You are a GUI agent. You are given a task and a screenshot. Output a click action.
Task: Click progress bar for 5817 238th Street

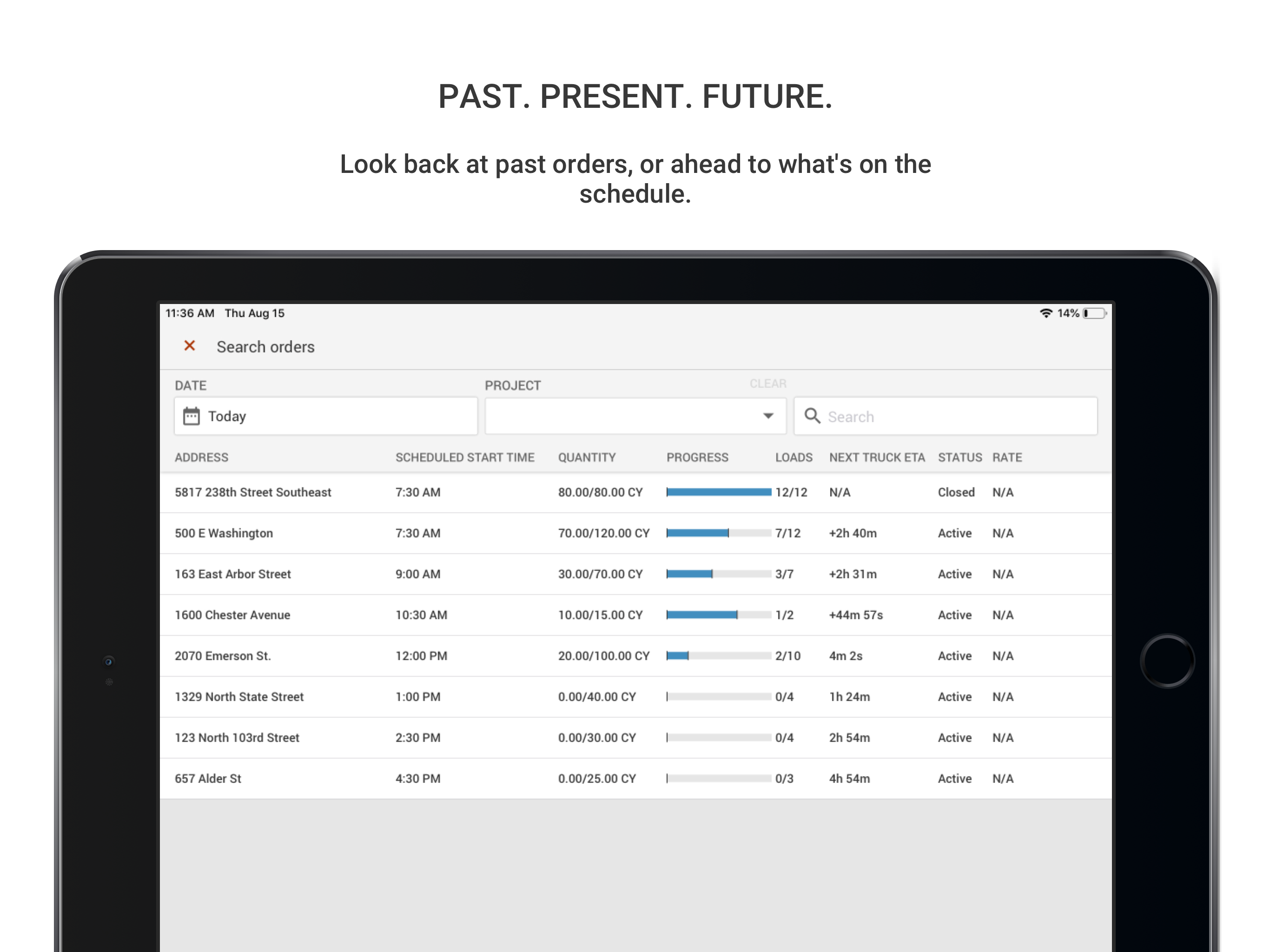point(719,492)
